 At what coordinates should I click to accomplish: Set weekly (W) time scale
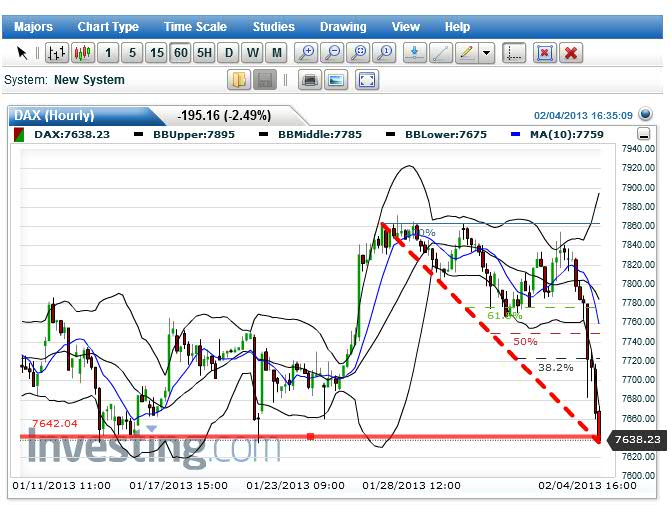[252, 53]
